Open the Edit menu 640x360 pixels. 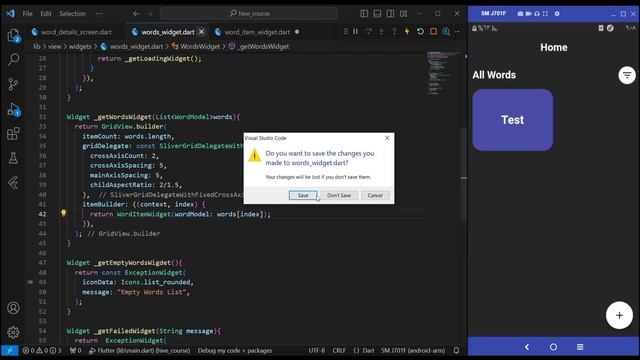coord(46,13)
